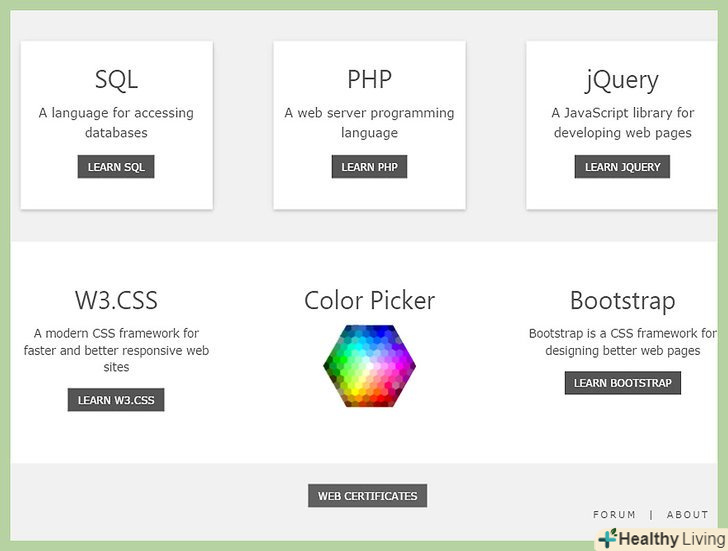Click the W3.CSS section heading
The height and width of the screenshot is (551, 728).
[x=116, y=301]
